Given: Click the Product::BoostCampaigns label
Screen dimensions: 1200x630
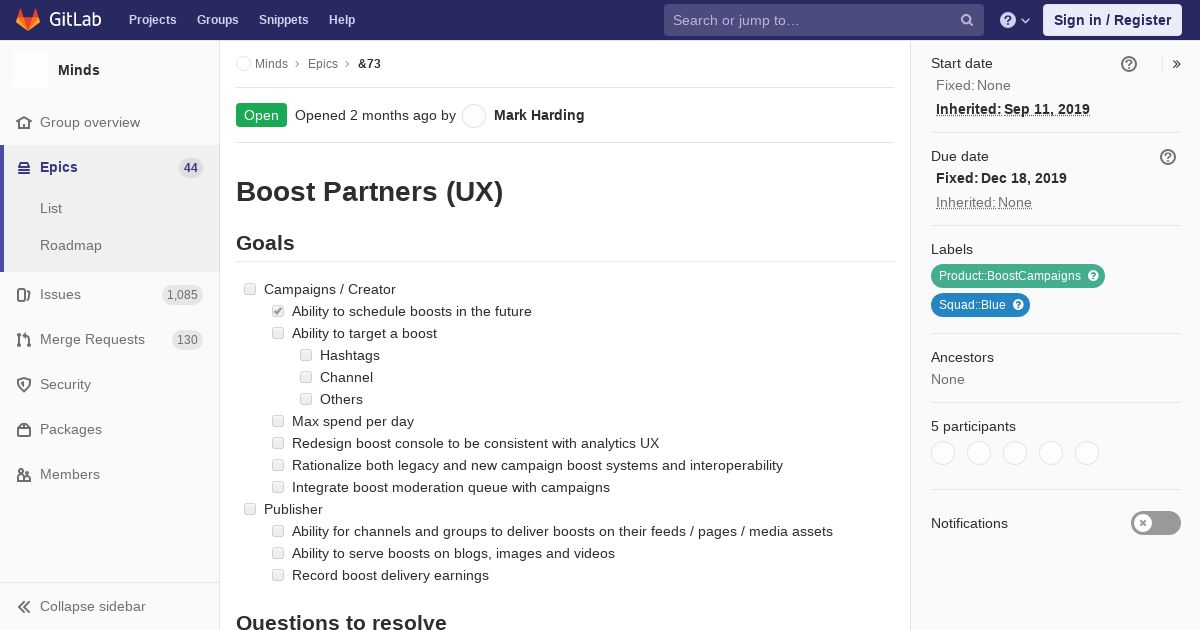Looking at the screenshot, I should 1018,276.
